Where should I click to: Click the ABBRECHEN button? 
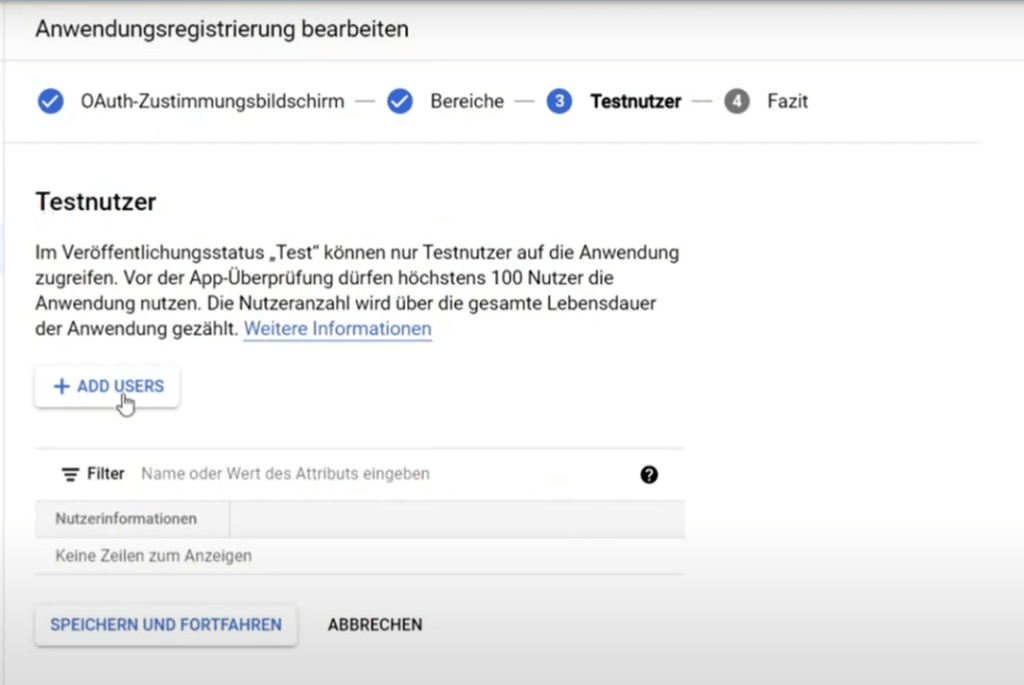[375, 625]
